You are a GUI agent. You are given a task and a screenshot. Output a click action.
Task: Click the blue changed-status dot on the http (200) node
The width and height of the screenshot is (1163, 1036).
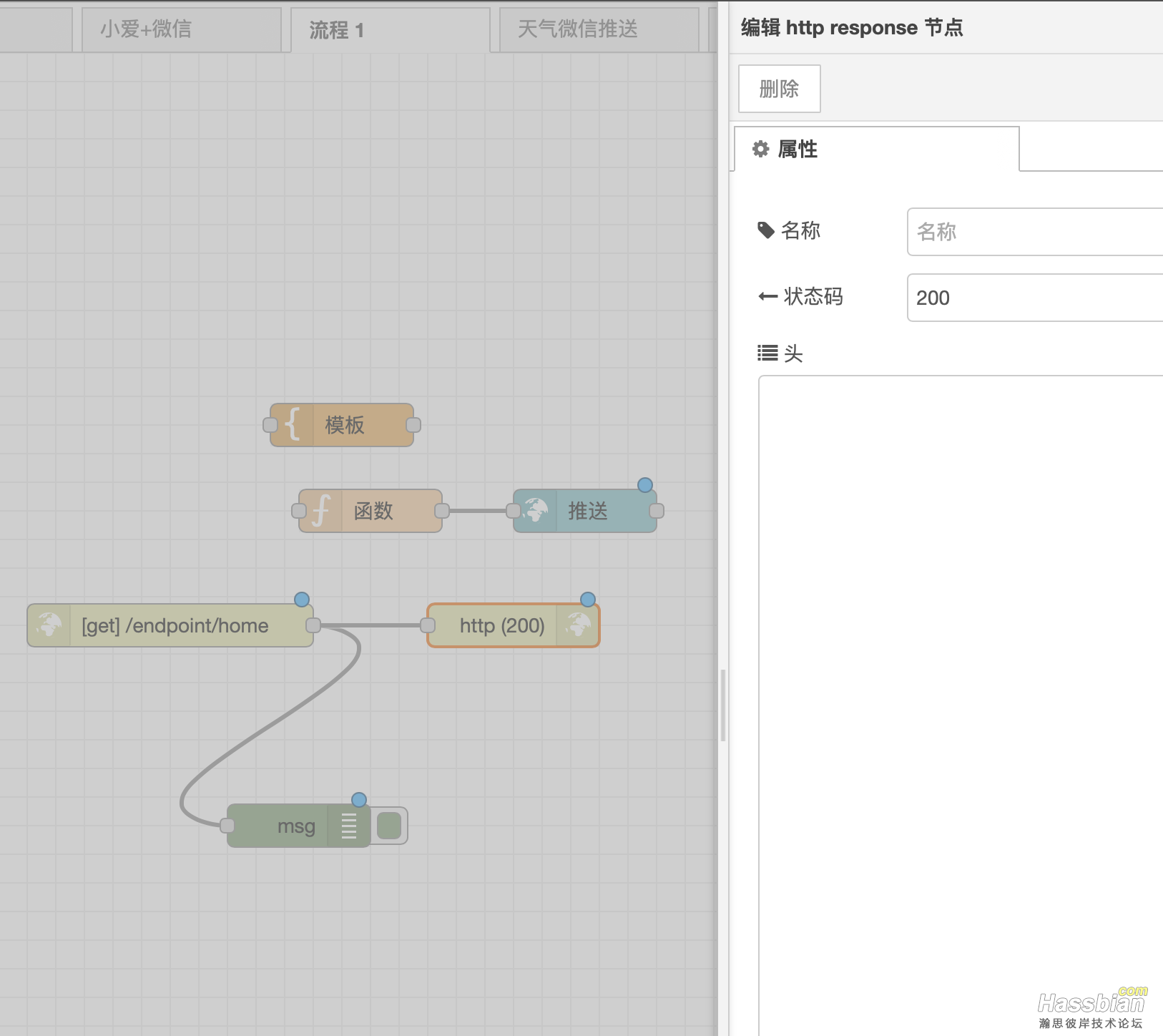click(588, 600)
